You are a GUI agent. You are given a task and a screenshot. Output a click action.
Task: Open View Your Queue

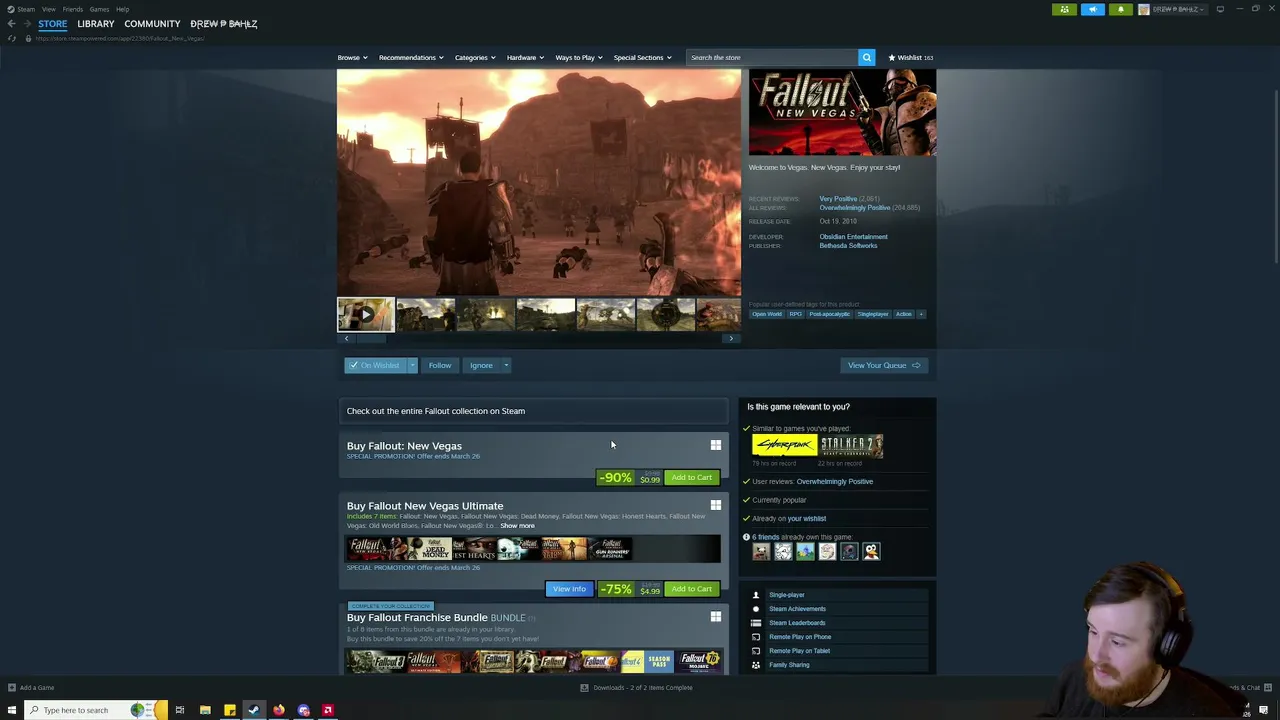(x=884, y=365)
